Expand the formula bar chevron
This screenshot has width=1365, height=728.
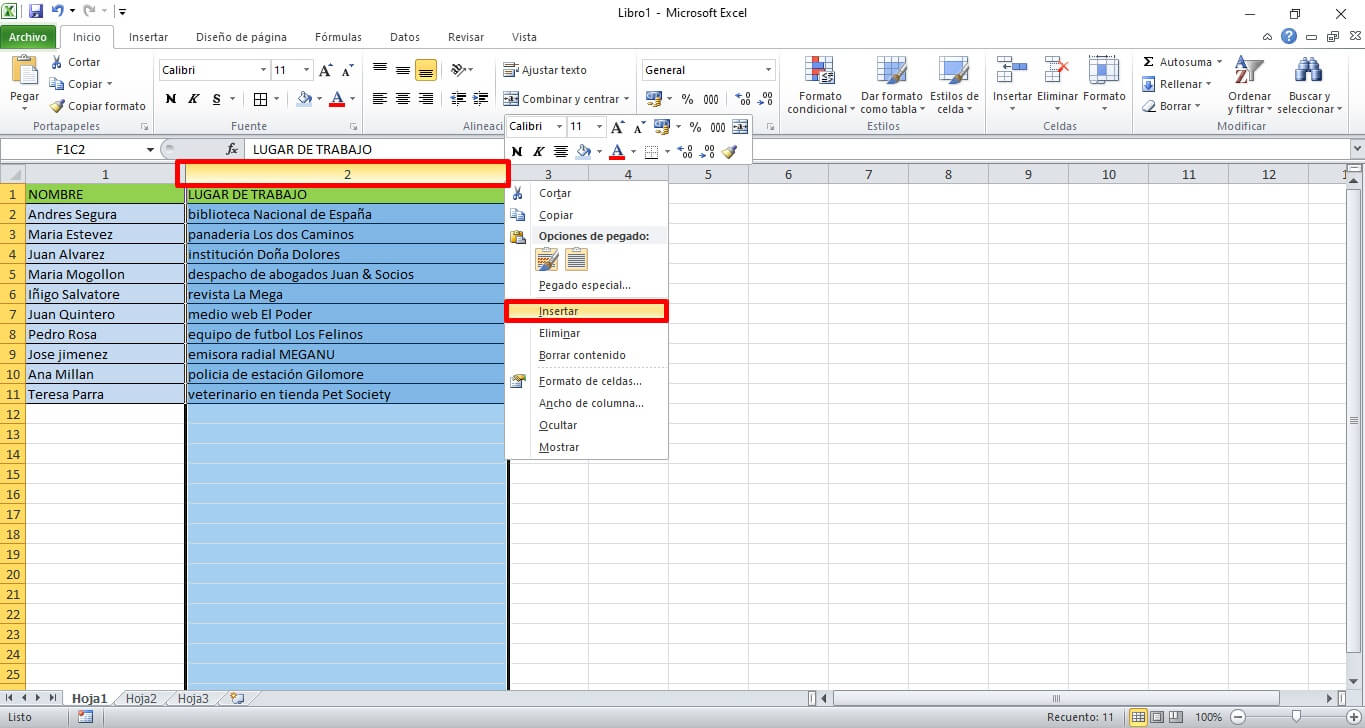(x=1355, y=149)
